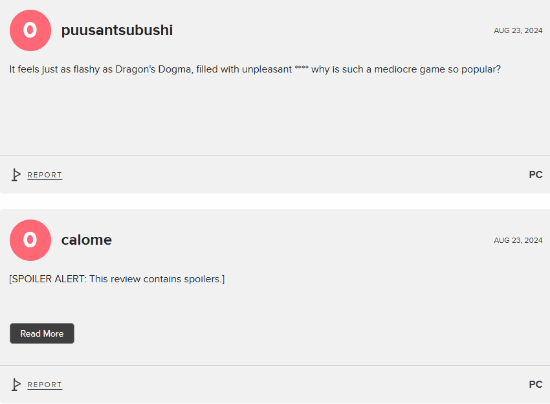Viewport: 550px width, 404px height.
Task: Click the divider line above calome's REPORT
Action: [275, 365]
